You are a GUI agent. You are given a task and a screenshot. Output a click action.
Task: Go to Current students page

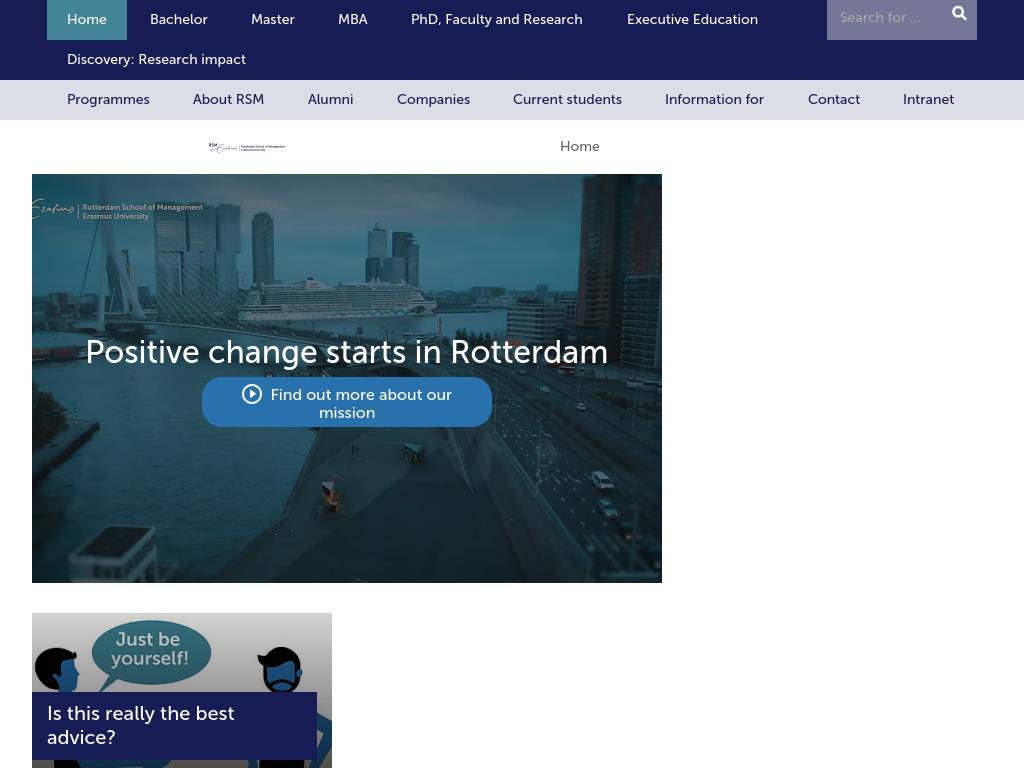(567, 100)
